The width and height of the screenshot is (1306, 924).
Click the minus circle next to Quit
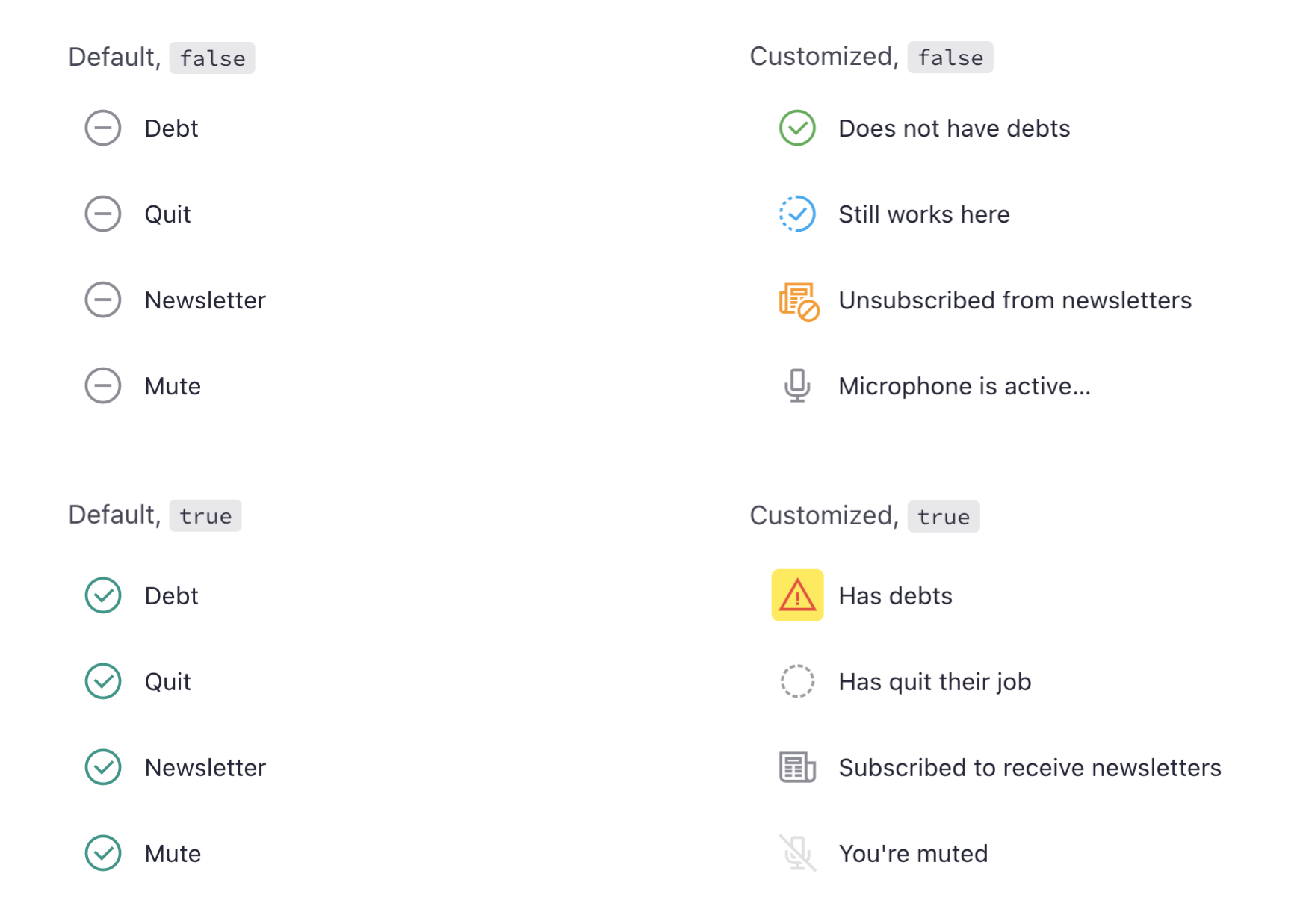[x=103, y=214]
